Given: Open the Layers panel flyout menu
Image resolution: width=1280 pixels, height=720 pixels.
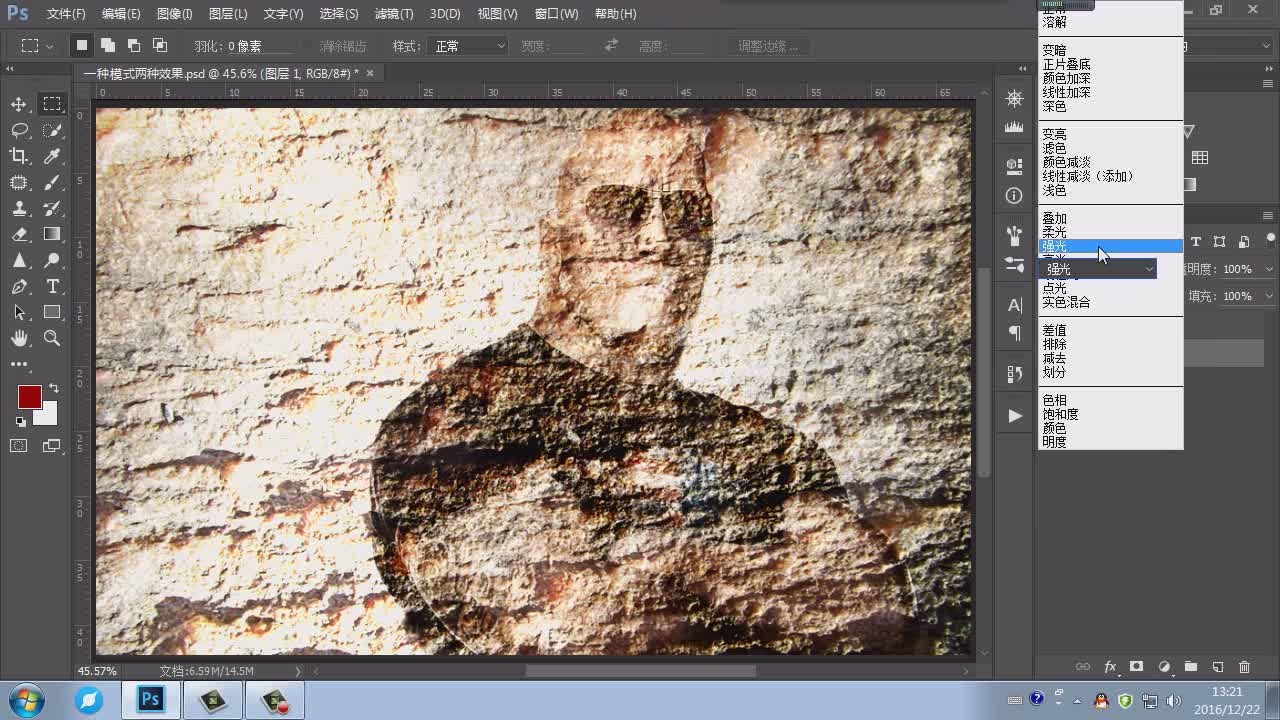Looking at the screenshot, I should point(1268,216).
